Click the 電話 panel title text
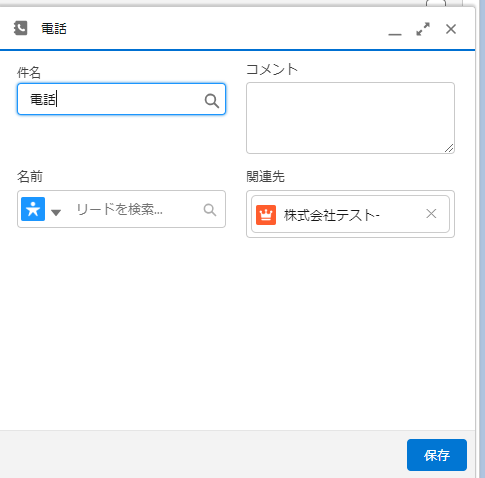 click(54, 29)
